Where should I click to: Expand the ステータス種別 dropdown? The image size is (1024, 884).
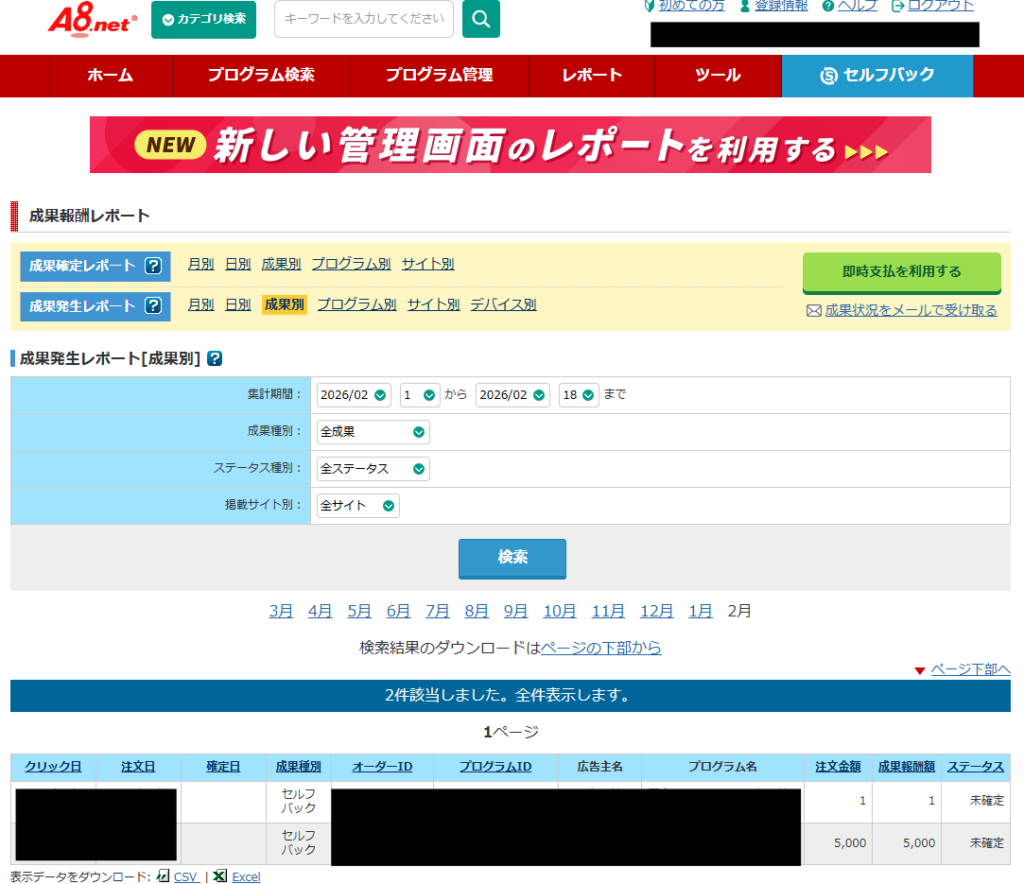tap(372, 469)
